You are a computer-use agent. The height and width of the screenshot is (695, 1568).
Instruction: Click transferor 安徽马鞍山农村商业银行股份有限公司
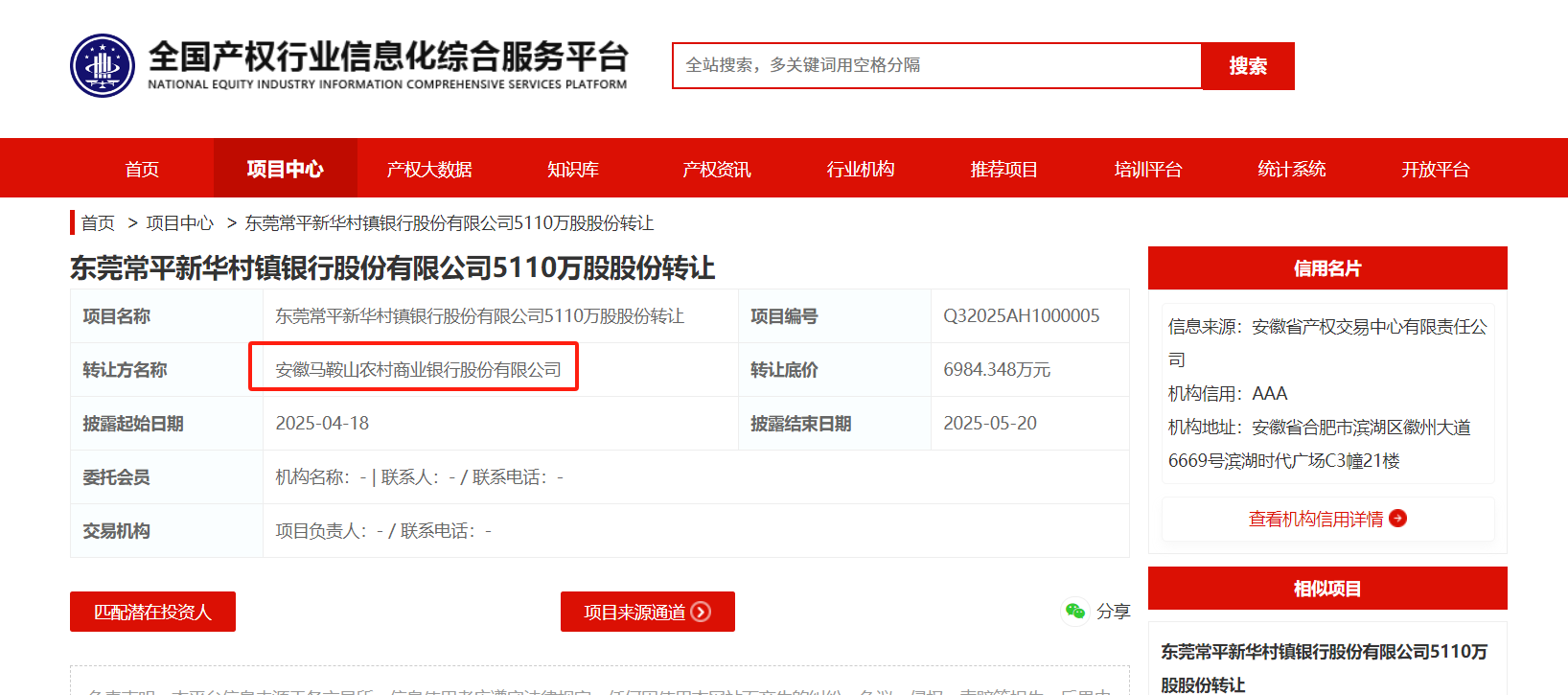(x=418, y=369)
